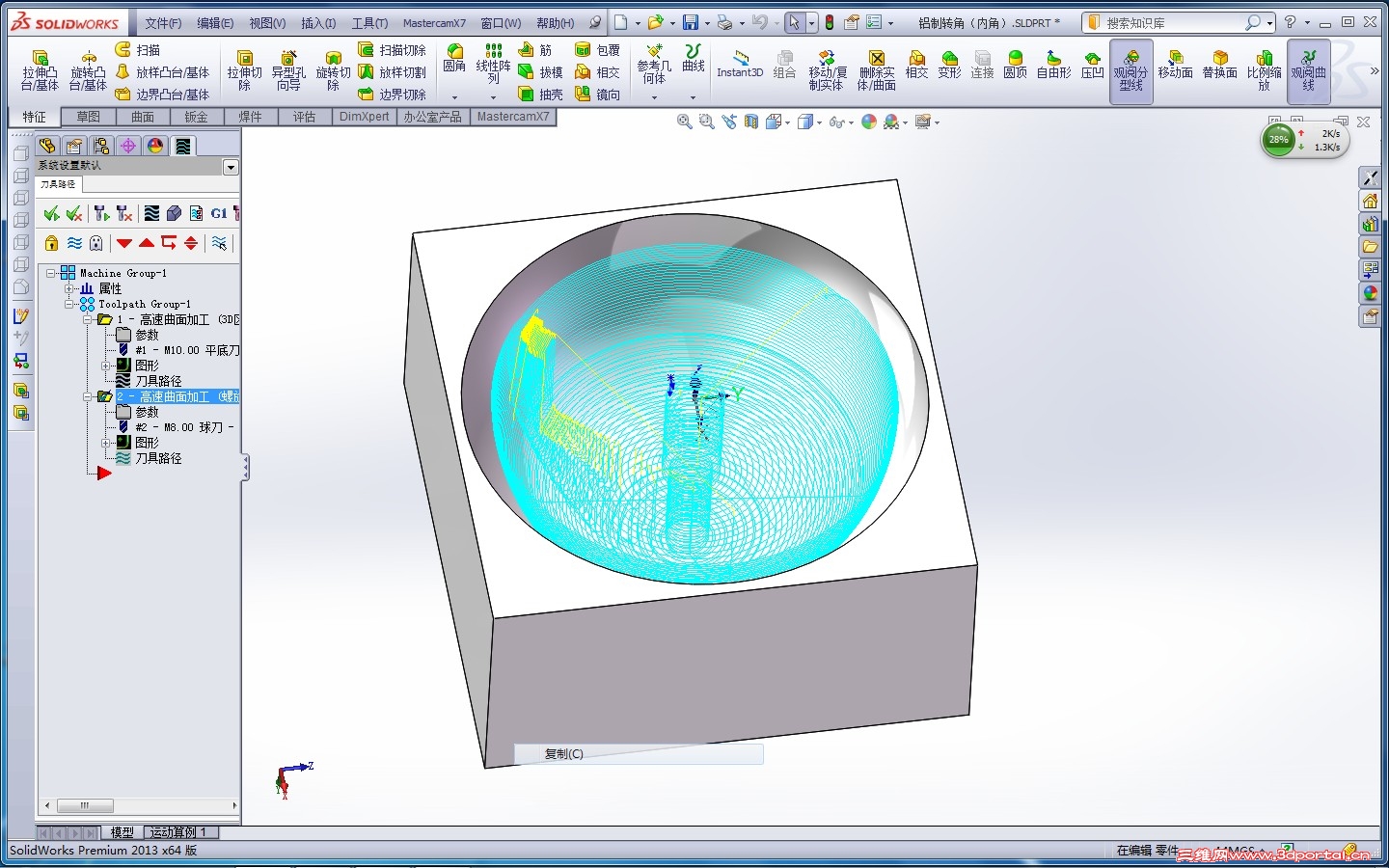
Task: Open the dropdown under 参考几何体
Action: point(654,96)
